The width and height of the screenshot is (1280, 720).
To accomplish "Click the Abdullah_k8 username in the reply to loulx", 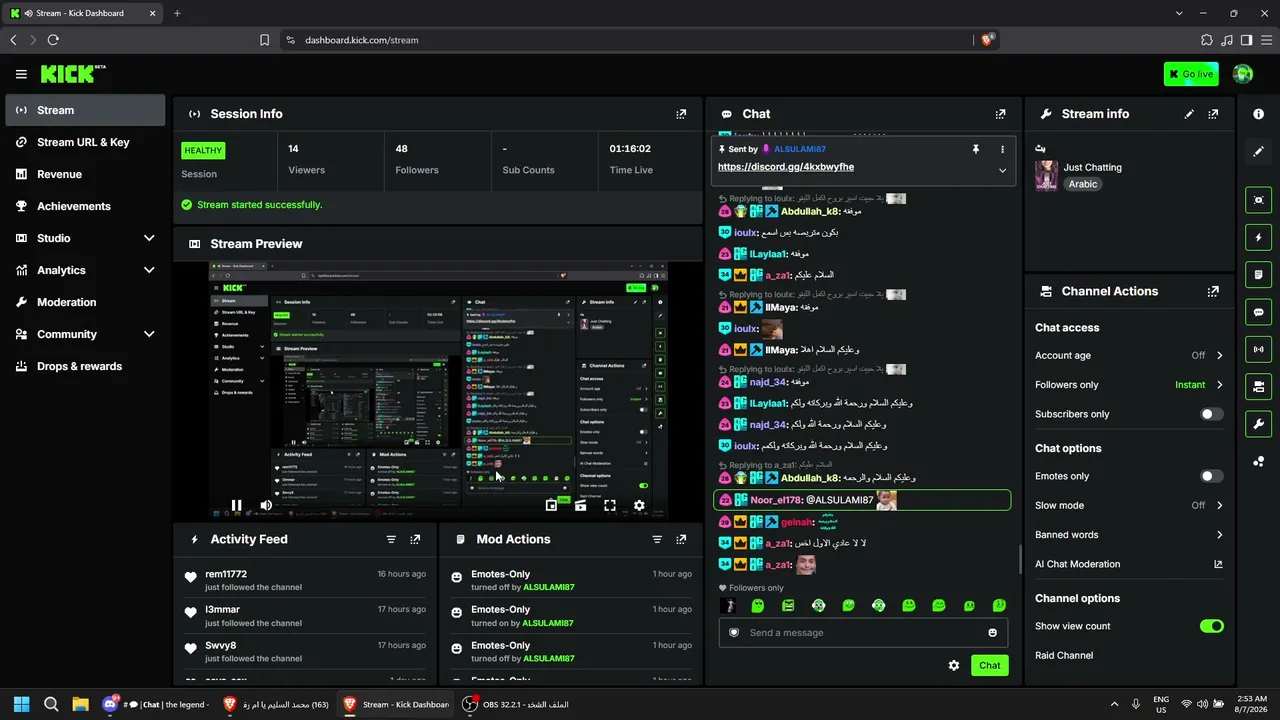I will (x=809, y=211).
